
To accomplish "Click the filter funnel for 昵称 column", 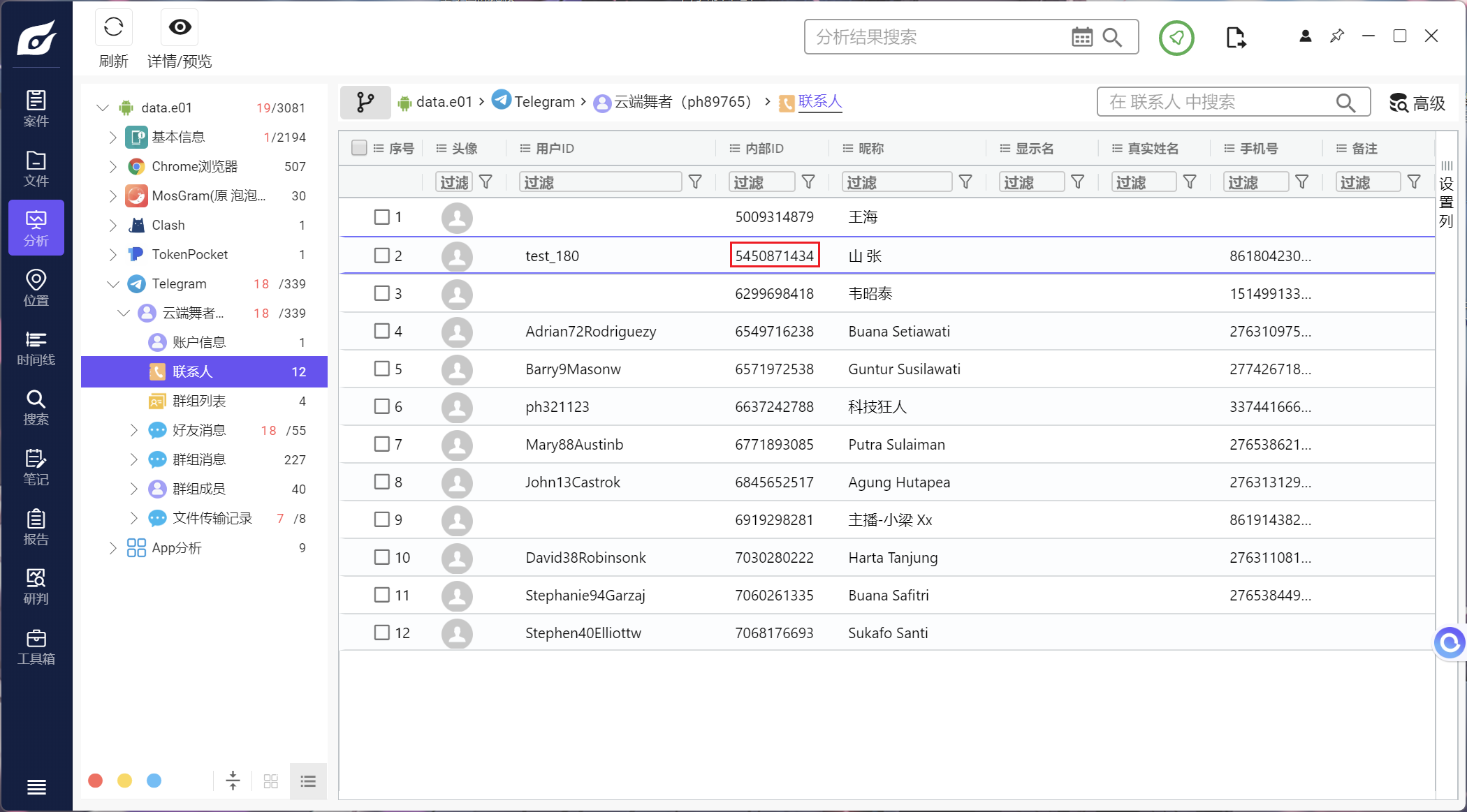I will [x=965, y=182].
